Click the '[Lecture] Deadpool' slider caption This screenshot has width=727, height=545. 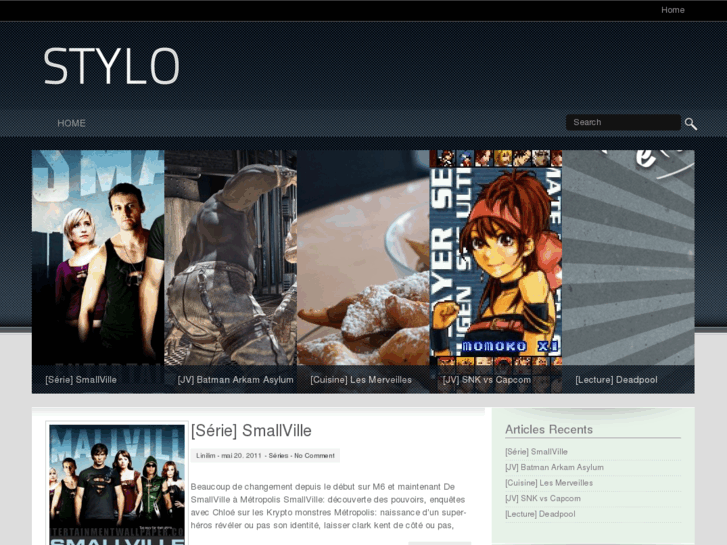(617, 379)
